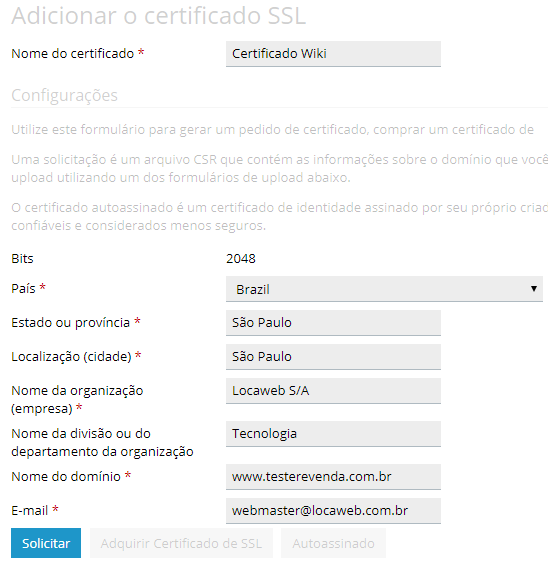Click the Nome do certificado input field
Viewport: 548px width, 569px height.
click(333, 54)
